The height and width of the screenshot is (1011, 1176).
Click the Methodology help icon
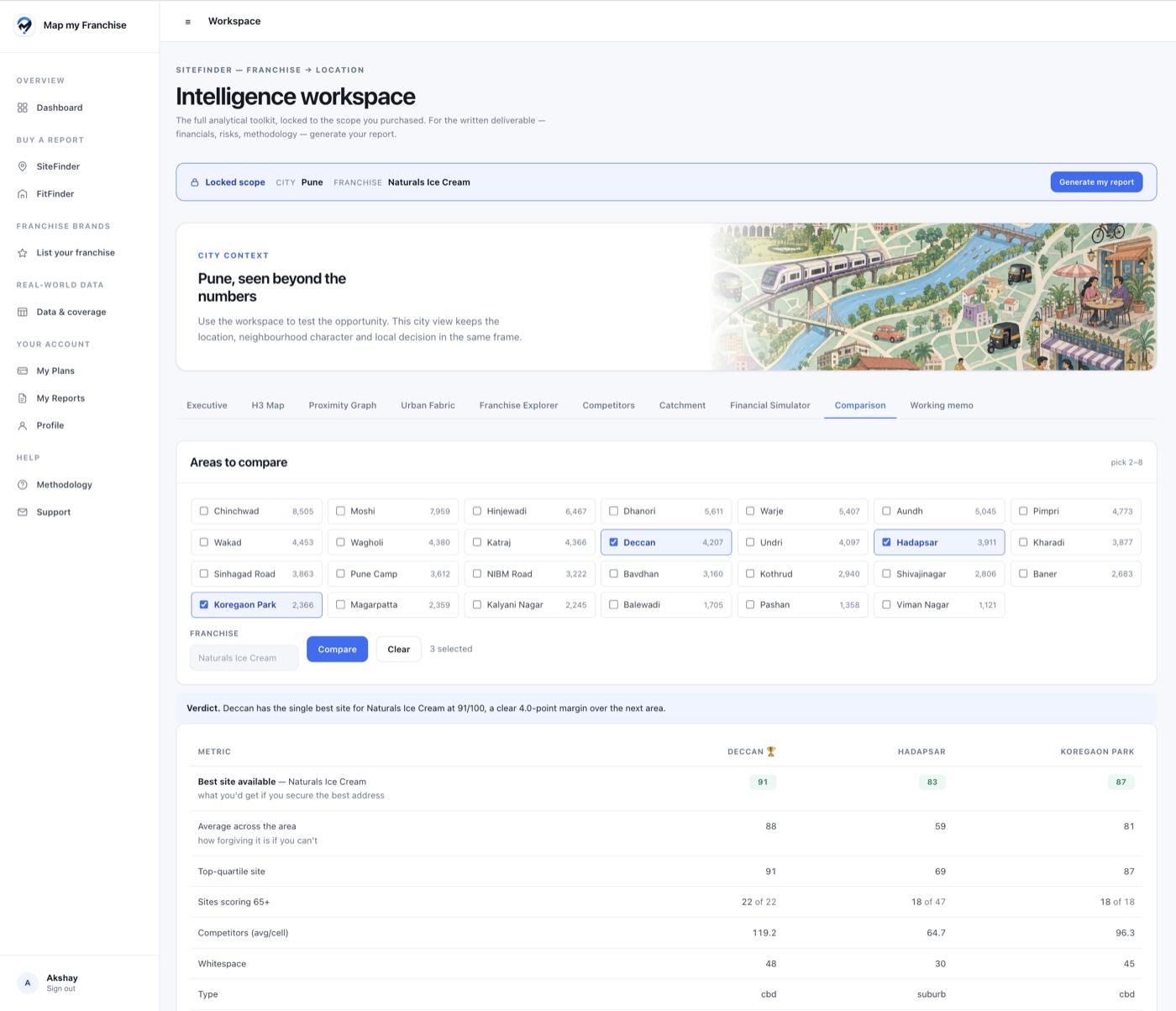pos(23,485)
